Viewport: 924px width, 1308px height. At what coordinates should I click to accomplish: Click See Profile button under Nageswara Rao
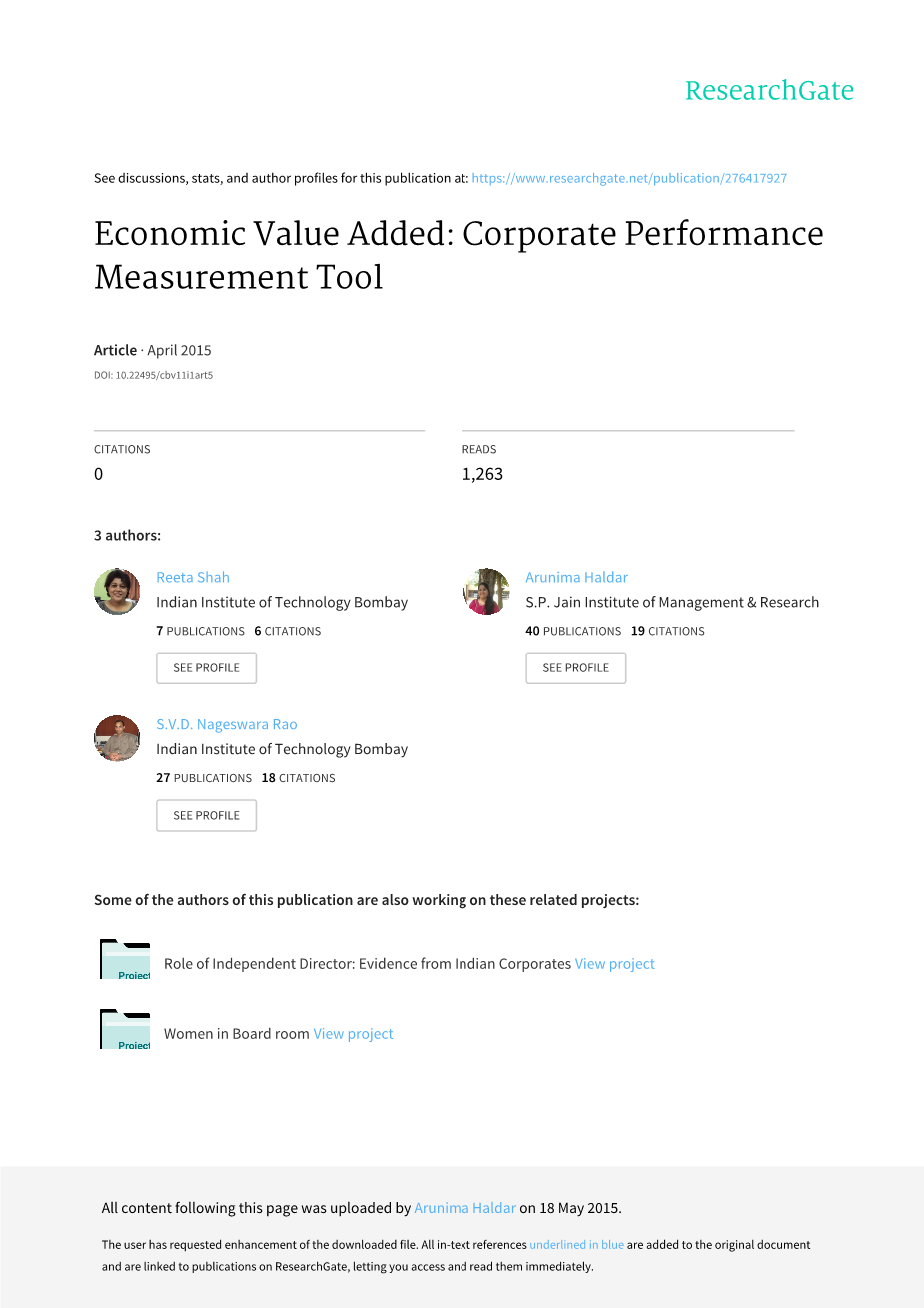(x=206, y=816)
